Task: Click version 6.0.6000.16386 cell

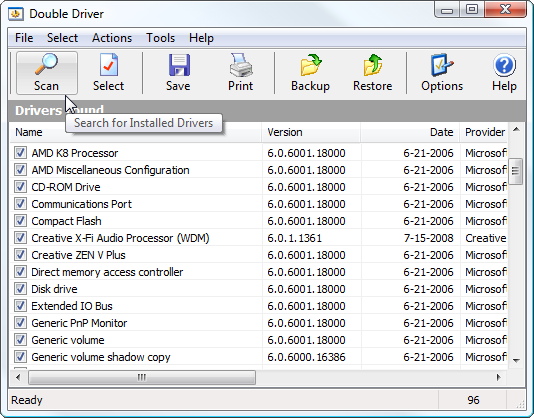Action: coord(306,357)
